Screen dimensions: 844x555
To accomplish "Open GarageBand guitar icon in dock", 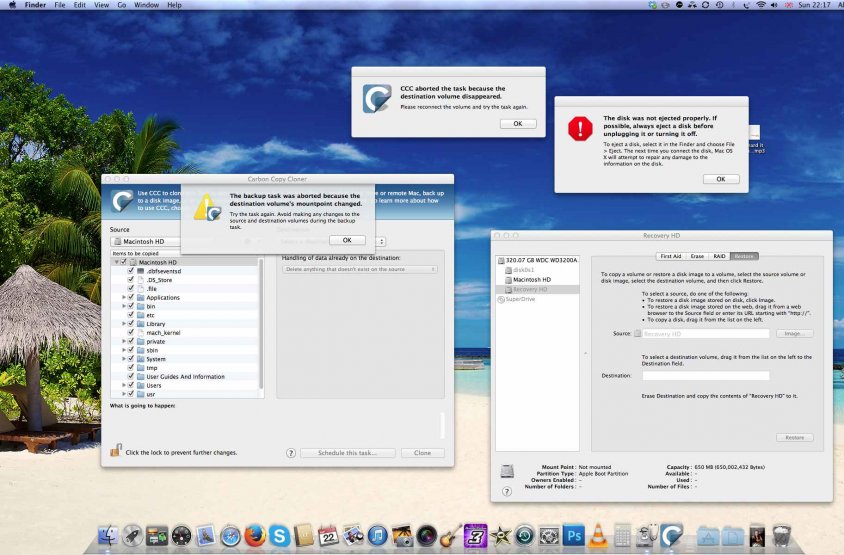I will 451,536.
